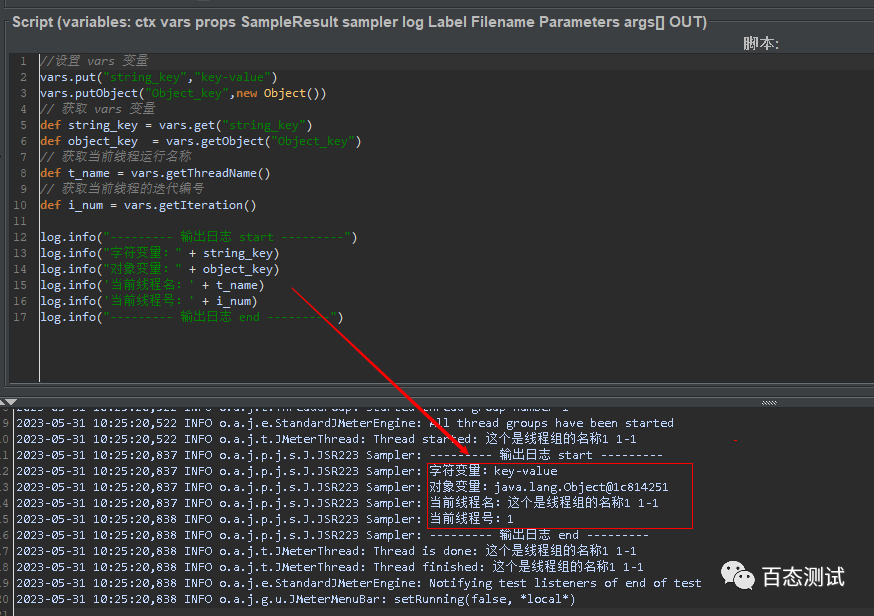Viewport: 874px width, 616px height.
Task: Click the downward triangle on the split divider
Action: (x=12, y=402)
